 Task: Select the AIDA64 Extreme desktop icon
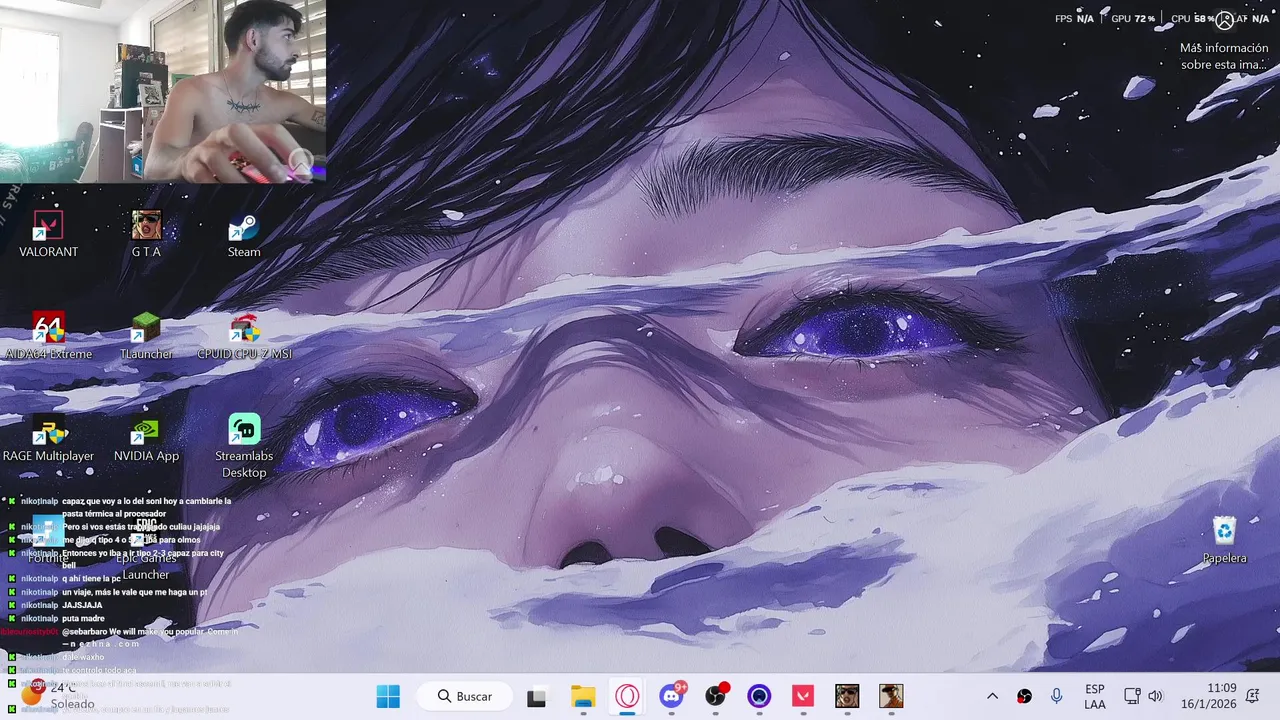[48, 336]
